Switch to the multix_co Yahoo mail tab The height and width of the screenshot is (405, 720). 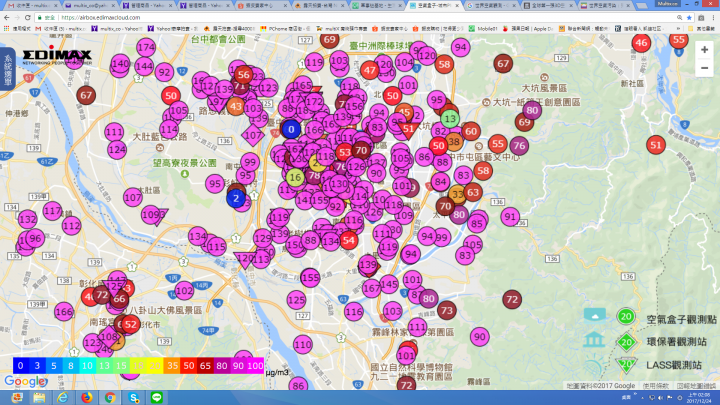(90, 6)
